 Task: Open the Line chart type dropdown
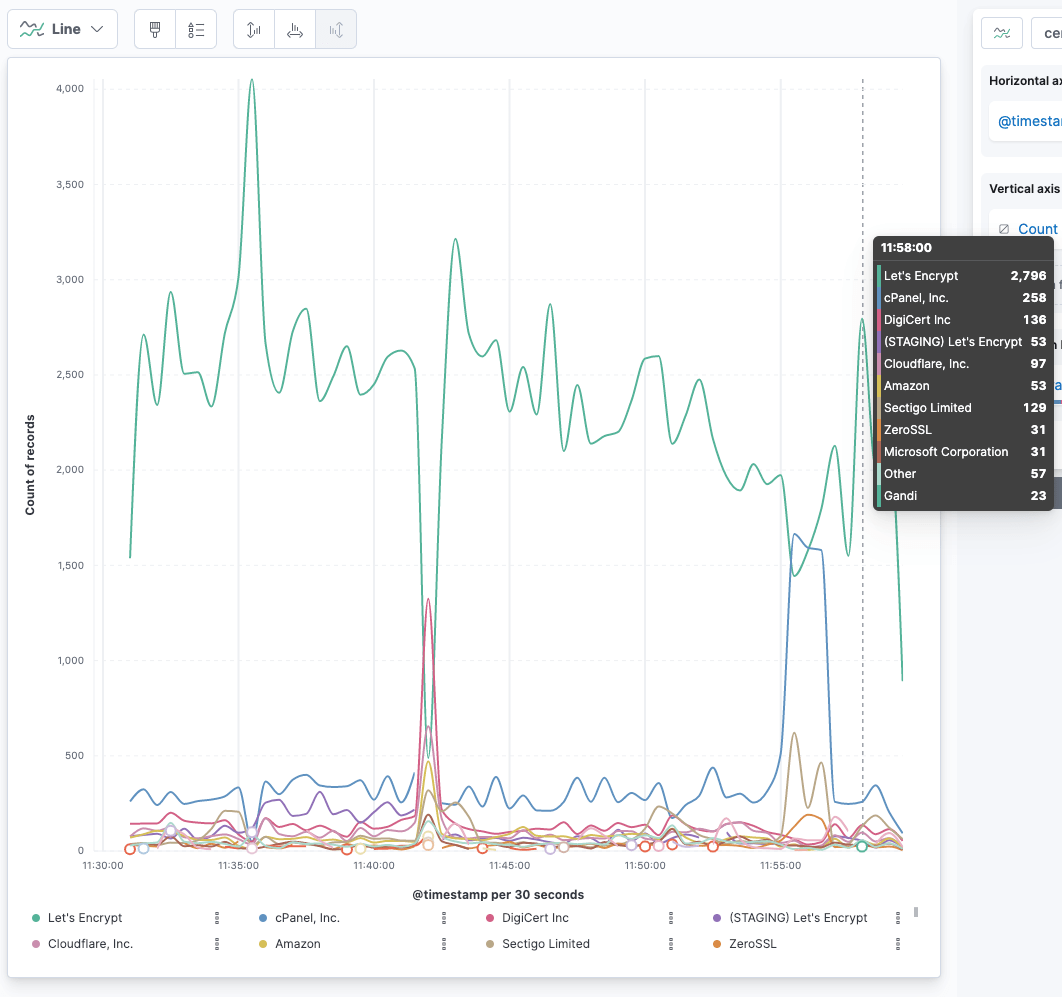pos(62,29)
